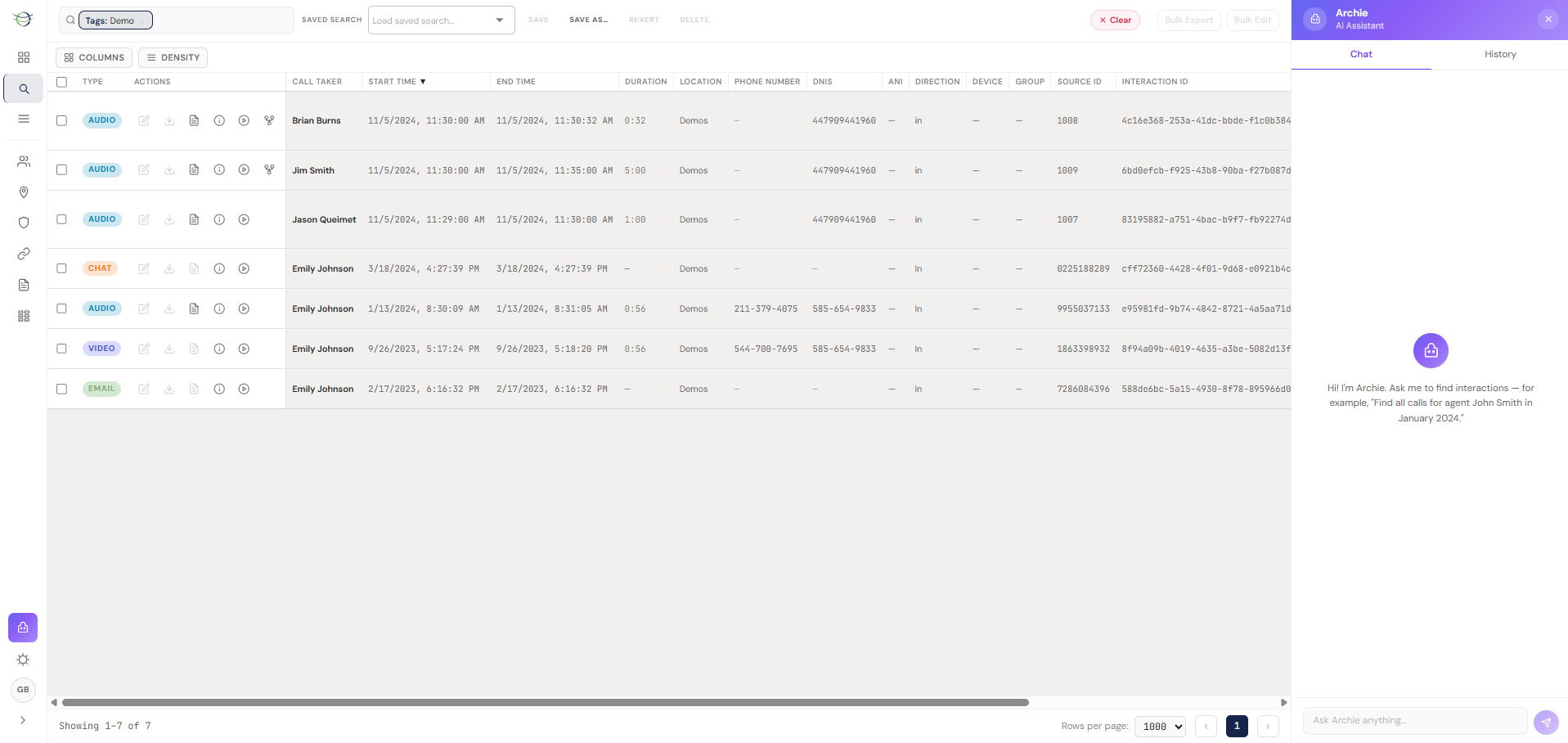Check the VIDEO interaction row checkbox
Image resolution: width=1568 pixels, height=743 pixels.
[61, 349]
